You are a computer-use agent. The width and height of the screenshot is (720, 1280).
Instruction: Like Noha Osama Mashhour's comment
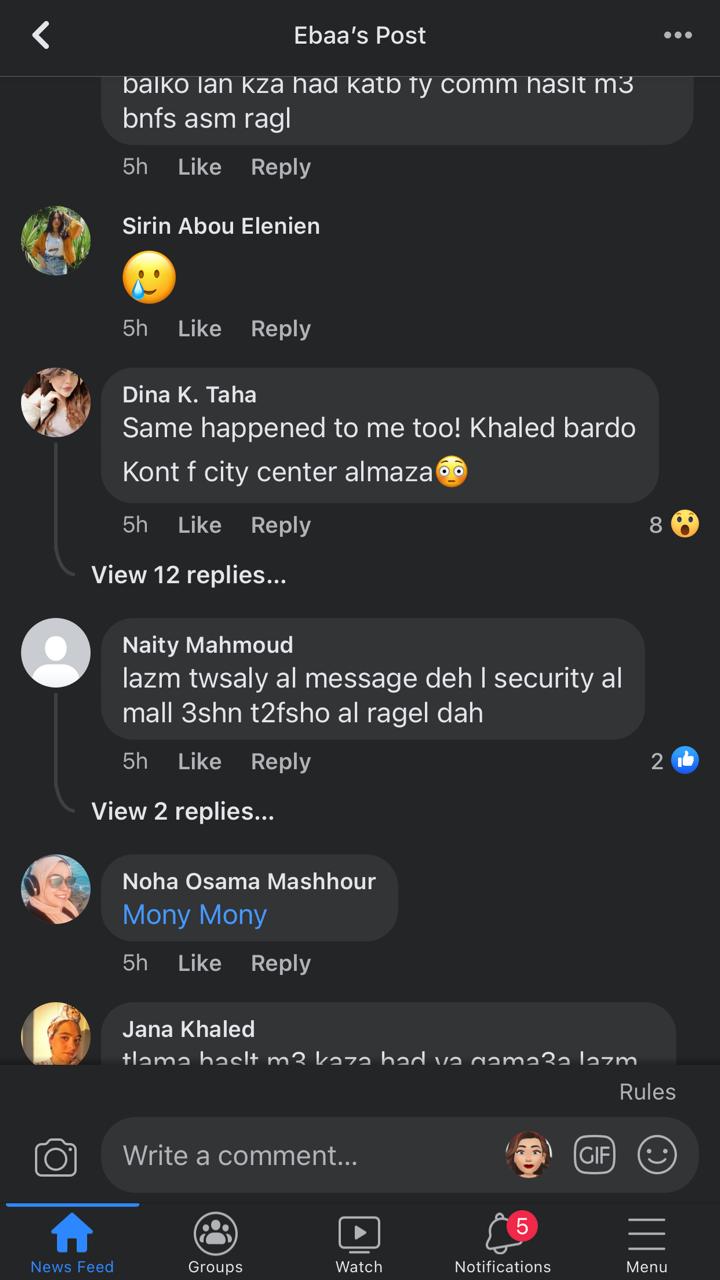pos(199,963)
